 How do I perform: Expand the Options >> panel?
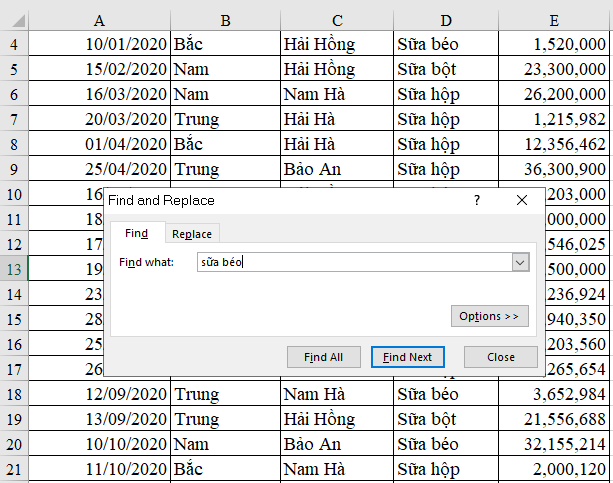tap(488, 316)
